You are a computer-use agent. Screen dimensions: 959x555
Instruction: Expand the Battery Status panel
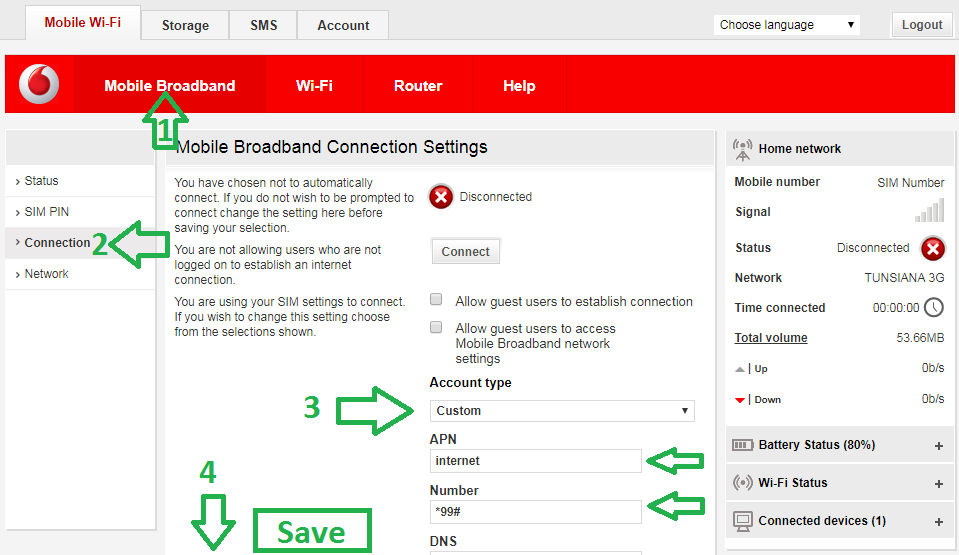tap(939, 446)
